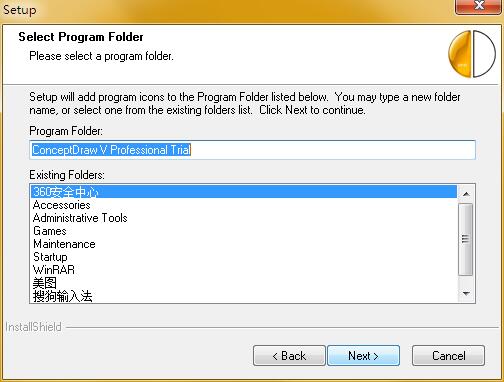Click into the Program Folder text field
The height and width of the screenshot is (382, 504).
(x=252, y=150)
